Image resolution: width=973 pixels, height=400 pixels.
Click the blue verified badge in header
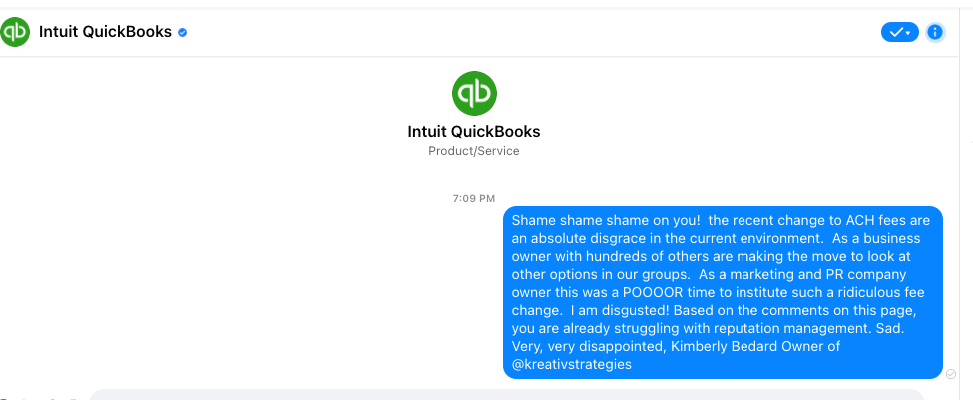[183, 32]
